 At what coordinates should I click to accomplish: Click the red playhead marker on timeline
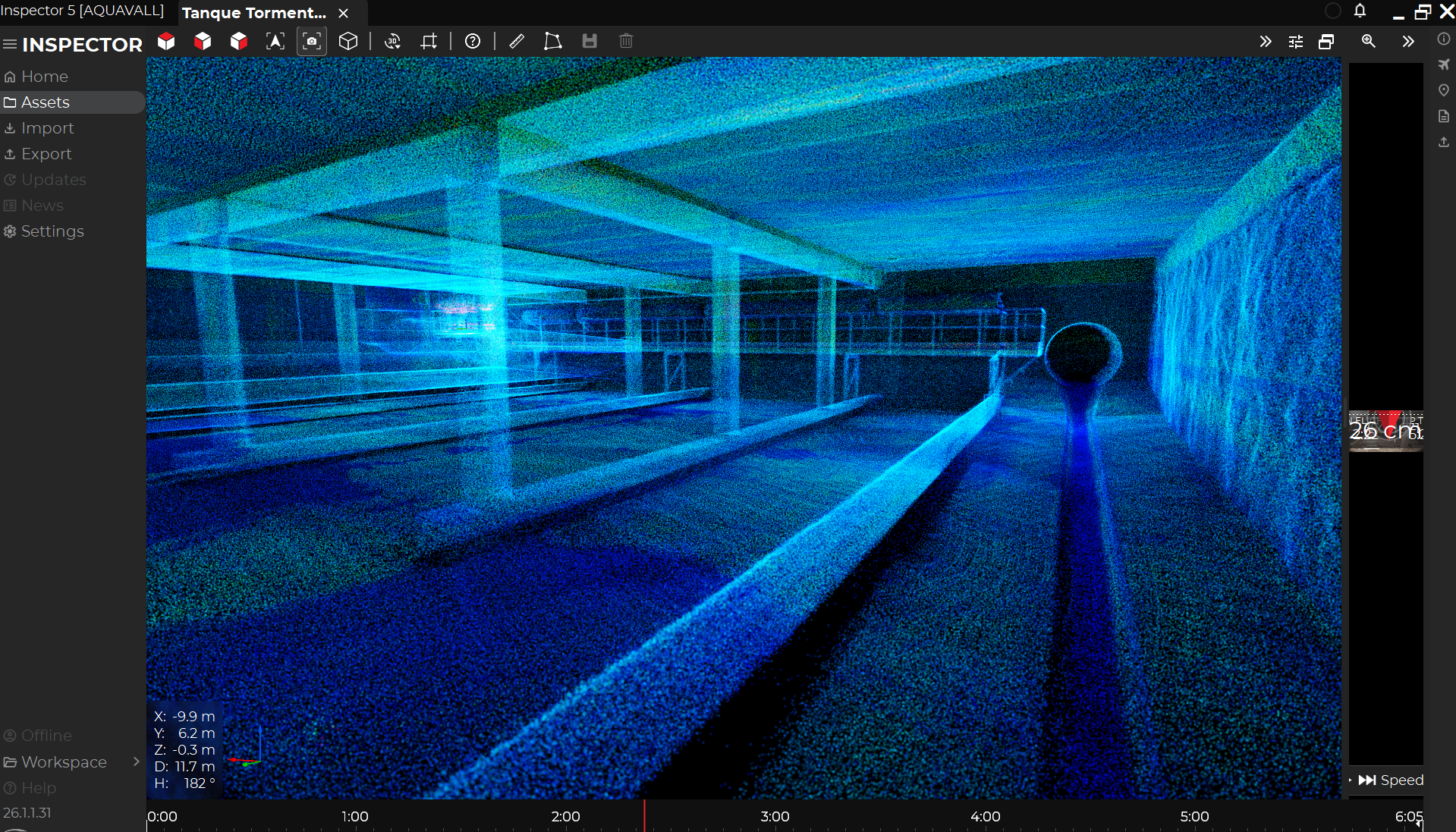pyautogui.click(x=645, y=816)
